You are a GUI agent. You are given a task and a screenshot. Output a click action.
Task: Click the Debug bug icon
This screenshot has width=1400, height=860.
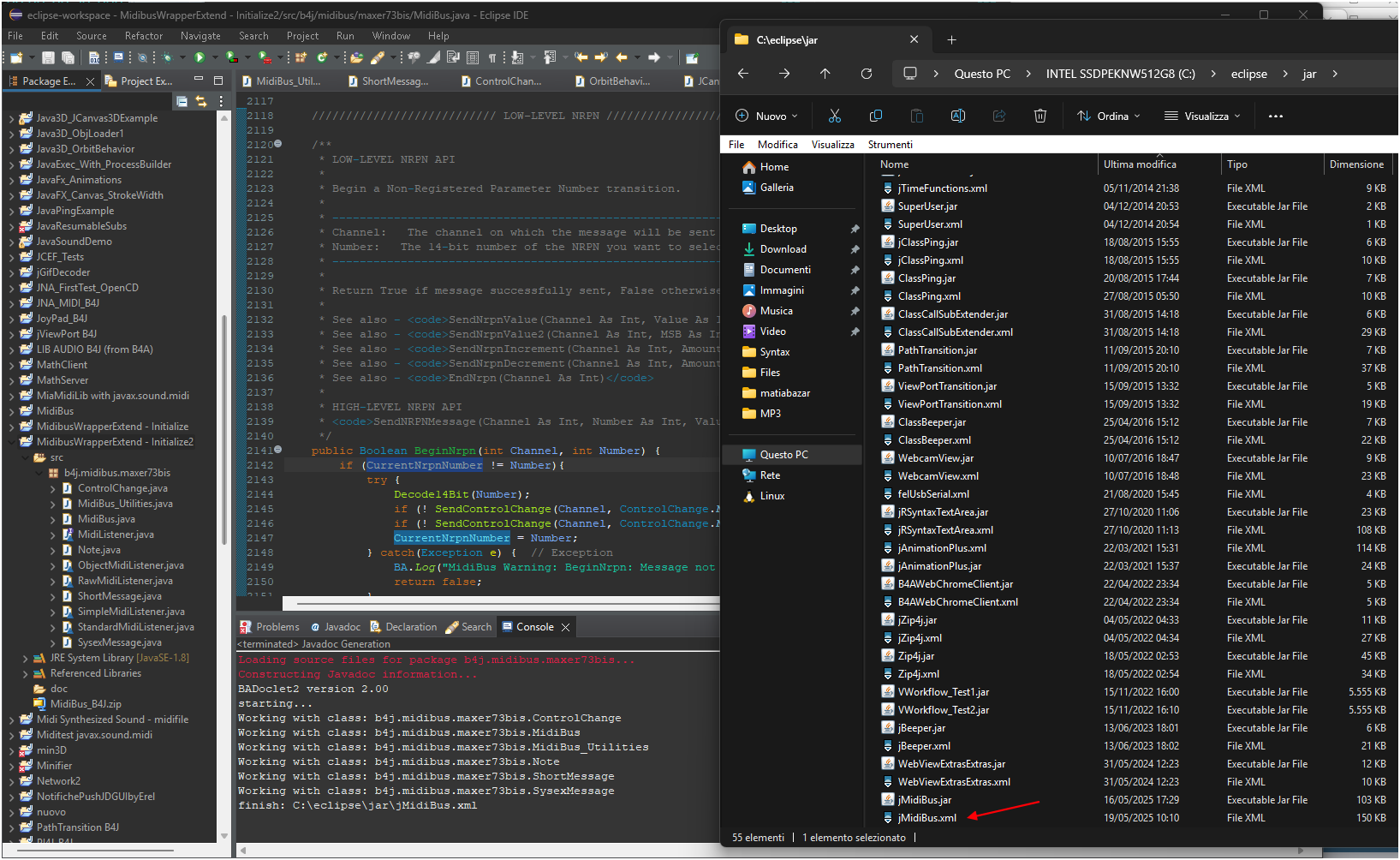[x=168, y=57]
